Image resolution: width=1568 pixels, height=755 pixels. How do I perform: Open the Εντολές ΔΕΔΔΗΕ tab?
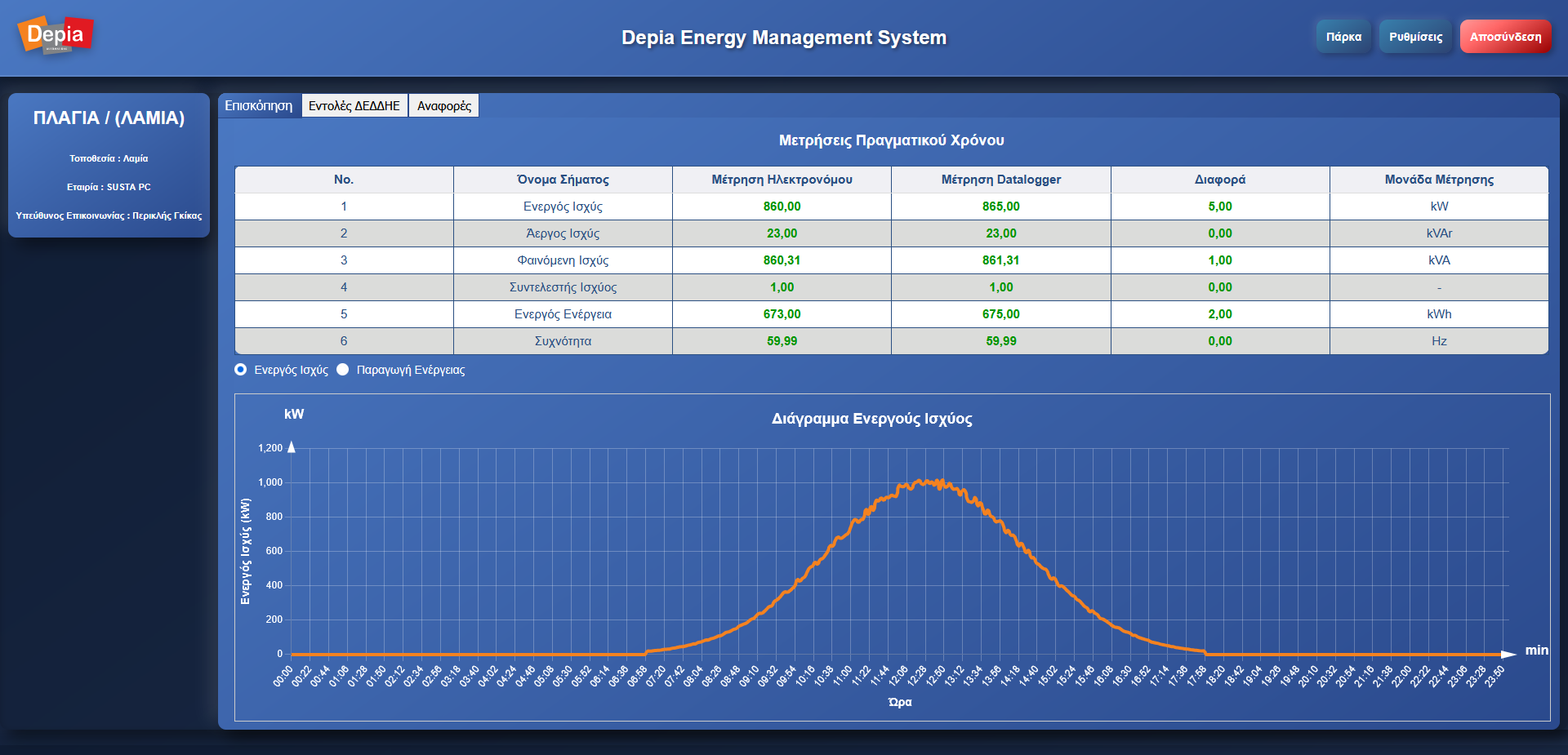(x=354, y=105)
